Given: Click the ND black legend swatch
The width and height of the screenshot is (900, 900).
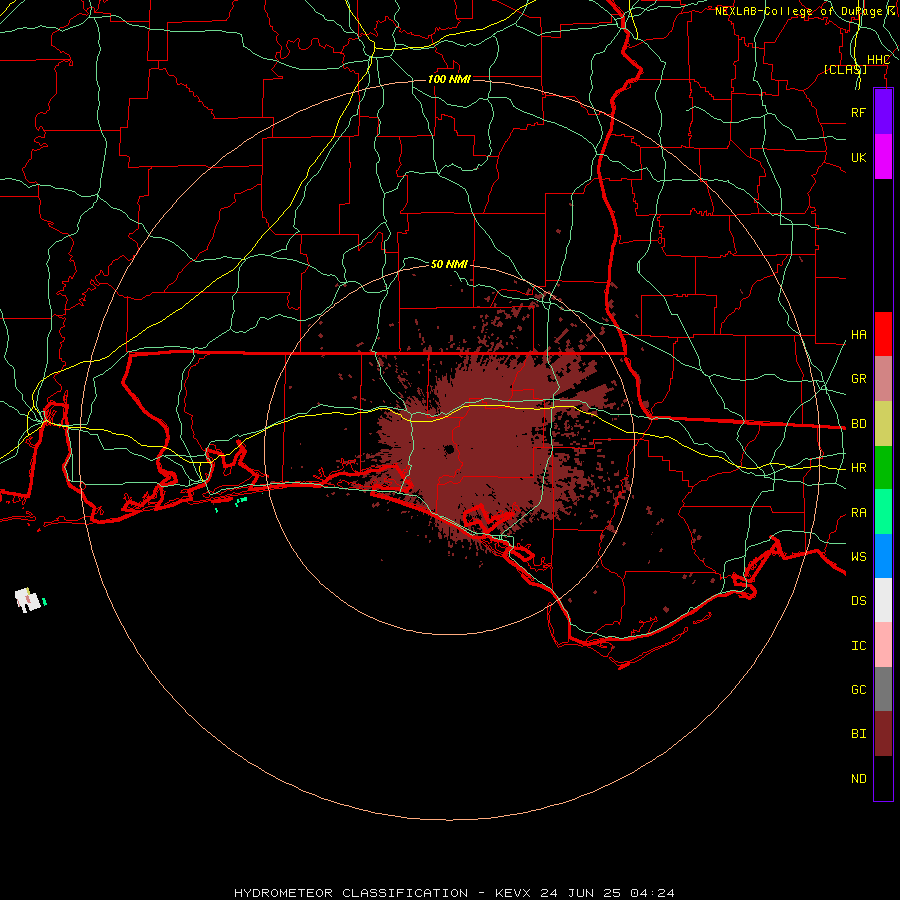Looking at the screenshot, I should coord(883,778).
